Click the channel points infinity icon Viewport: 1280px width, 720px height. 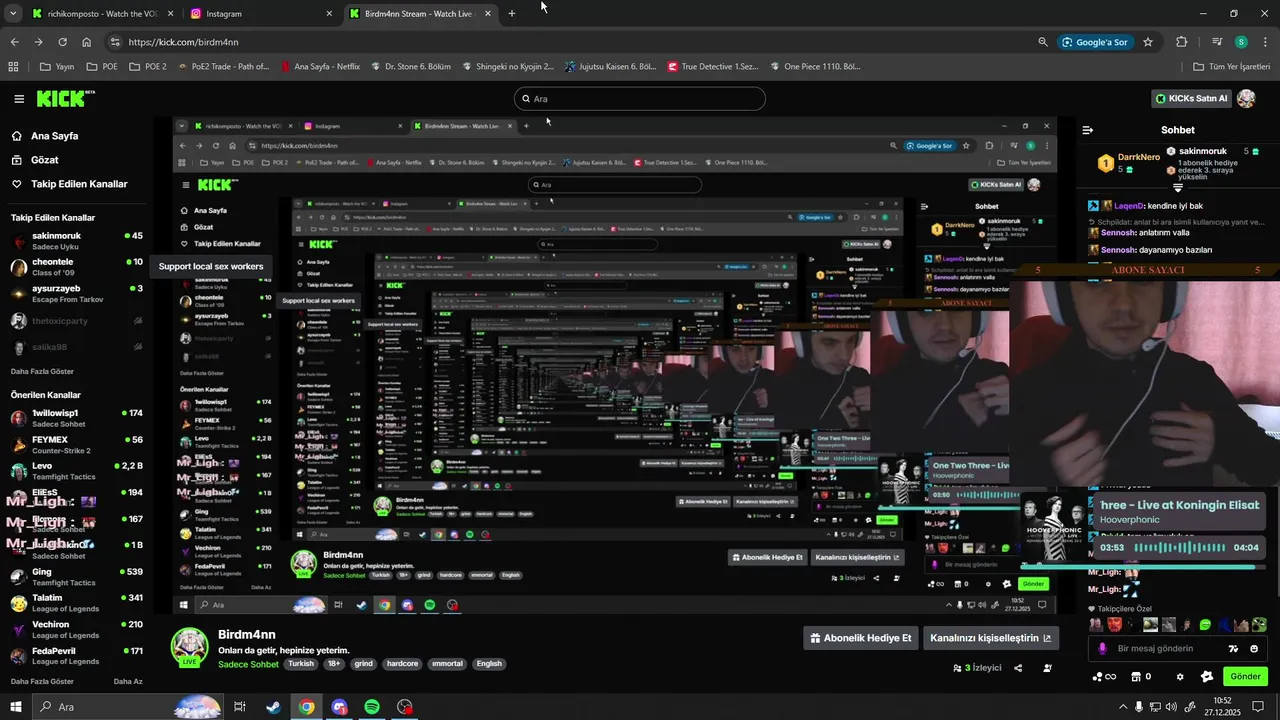tap(1104, 677)
